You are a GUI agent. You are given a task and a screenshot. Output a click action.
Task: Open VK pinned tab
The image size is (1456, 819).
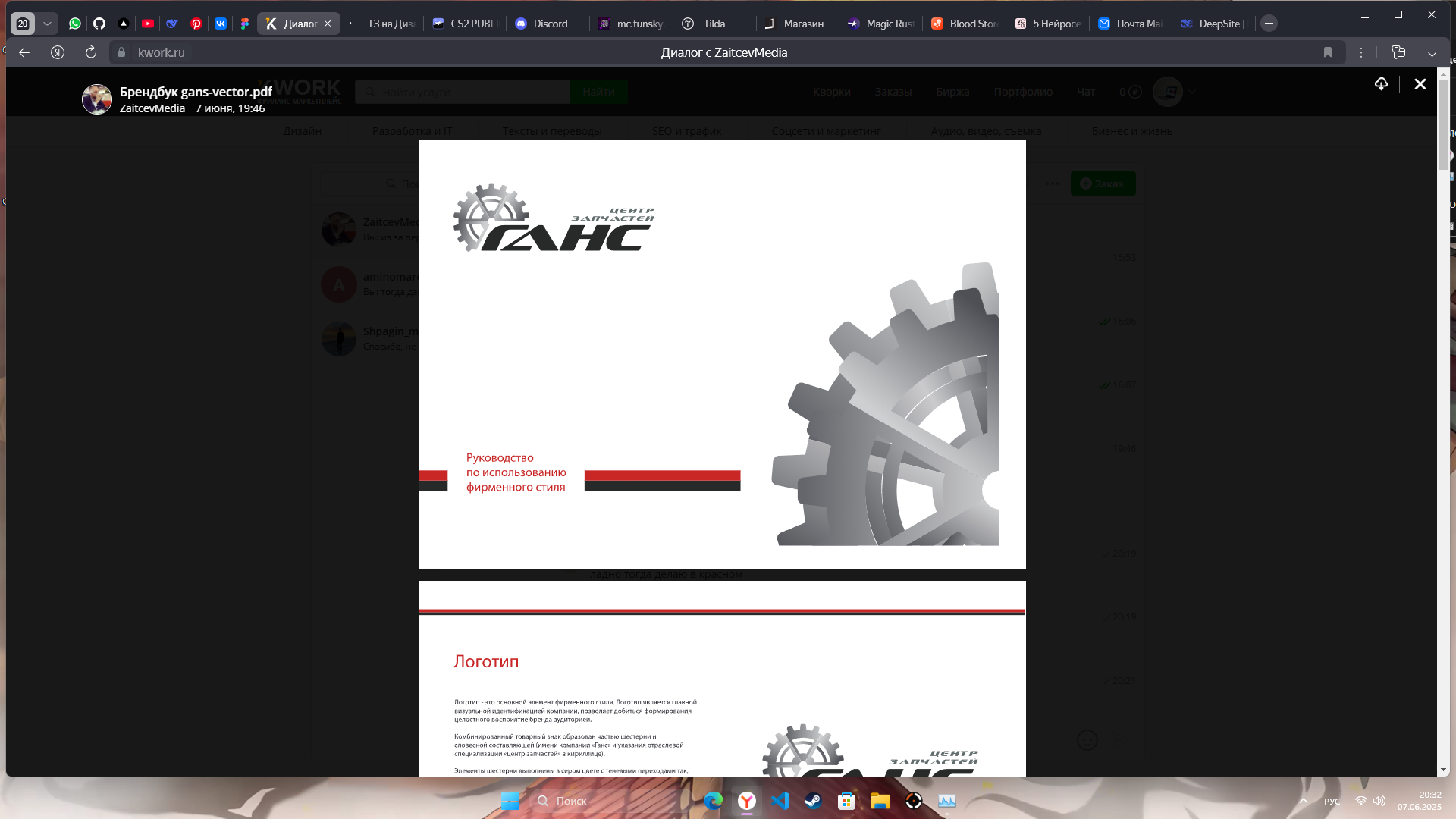click(221, 24)
